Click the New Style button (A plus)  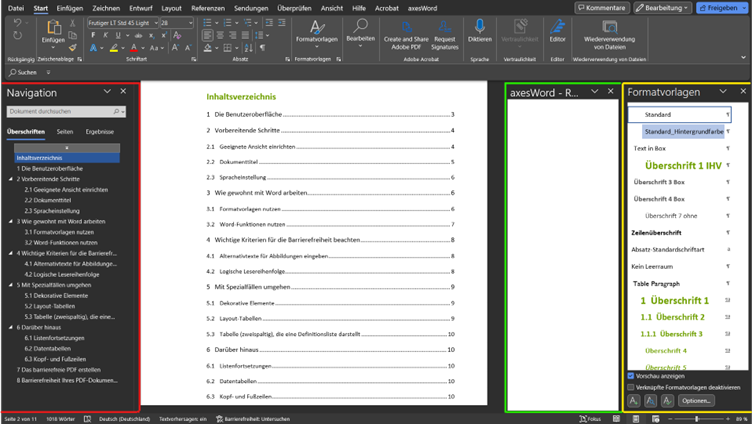point(634,400)
